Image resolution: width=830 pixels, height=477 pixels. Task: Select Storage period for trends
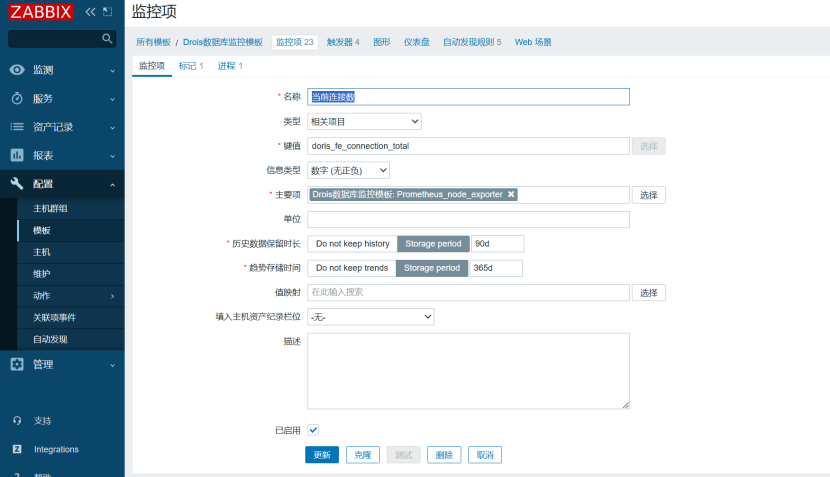tap(432, 268)
